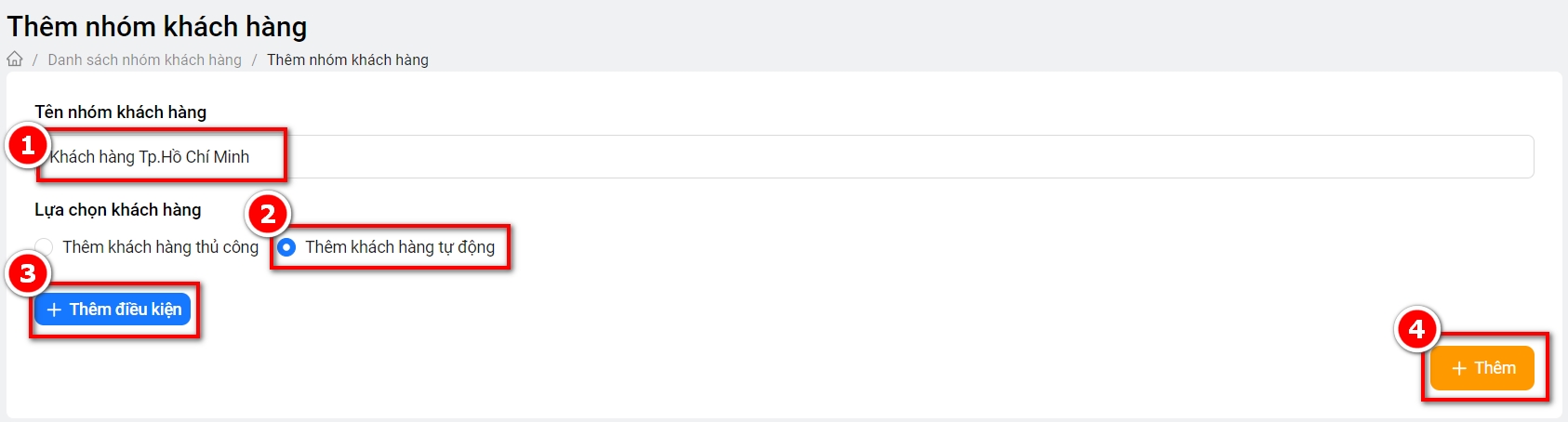
Task: Click the plus icon on Thêm điều kiện
Action: point(54,310)
